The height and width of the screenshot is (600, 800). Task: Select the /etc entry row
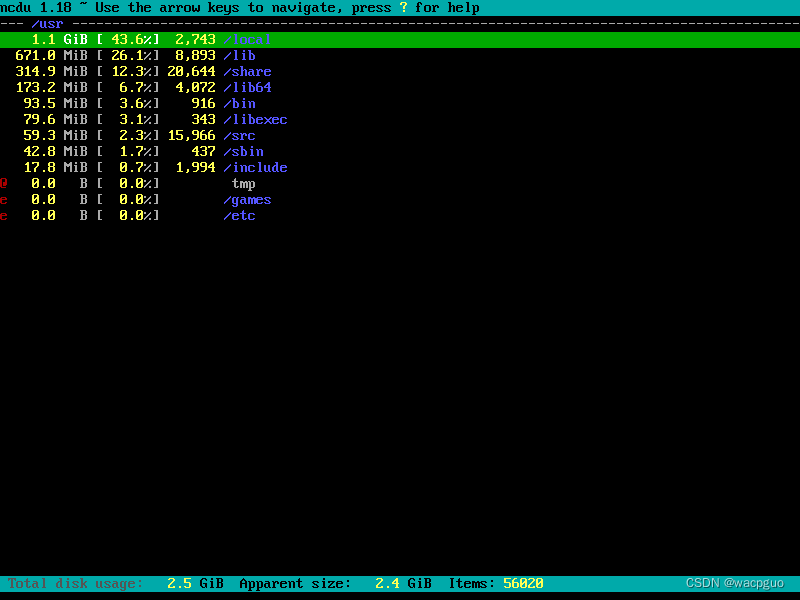[240, 215]
